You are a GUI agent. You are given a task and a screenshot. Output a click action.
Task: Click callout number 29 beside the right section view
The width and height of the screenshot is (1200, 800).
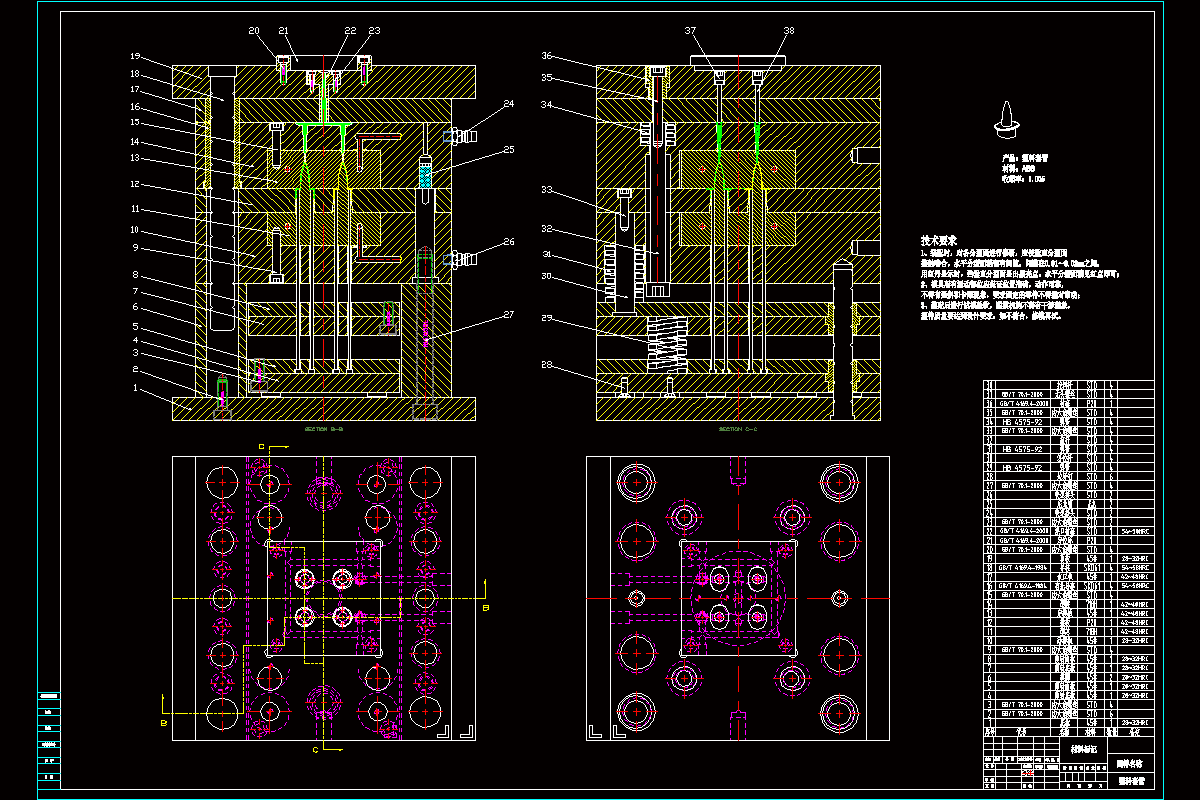547,318
